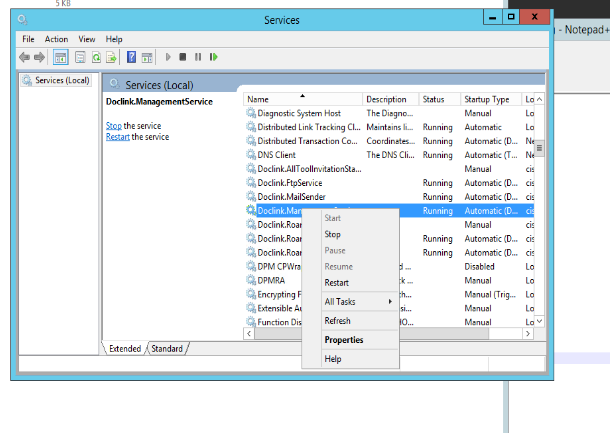Click the Back arrow toolbar icon

[x=24, y=57]
